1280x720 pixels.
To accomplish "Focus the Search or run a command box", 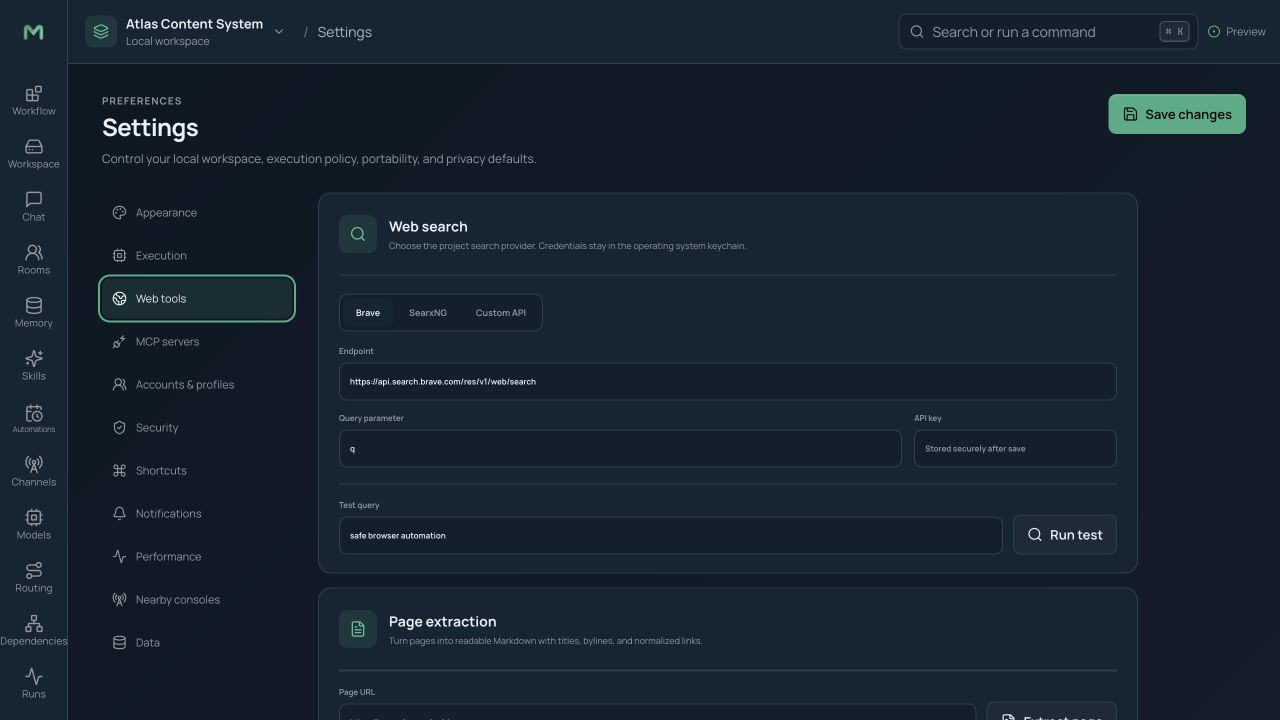I will coord(1047,32).
